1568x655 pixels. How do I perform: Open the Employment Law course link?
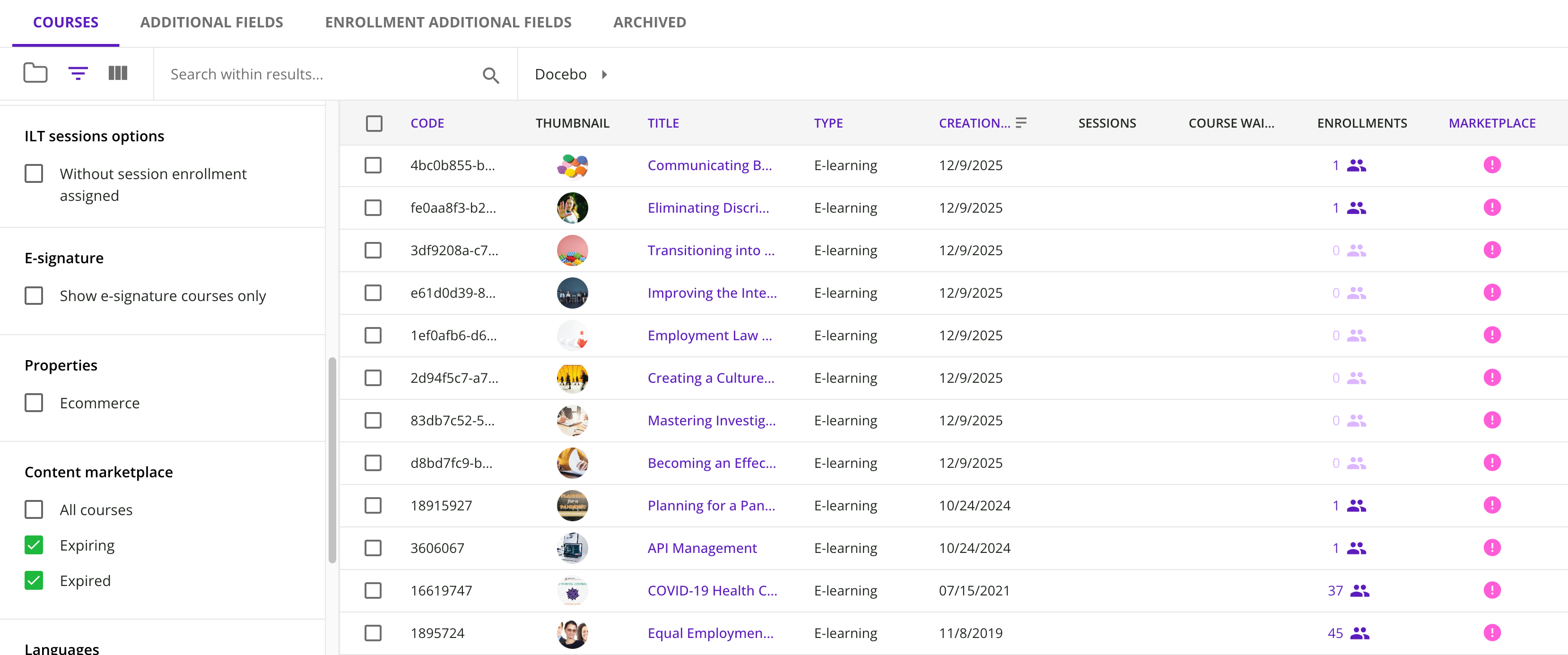(x=710, y=335)
